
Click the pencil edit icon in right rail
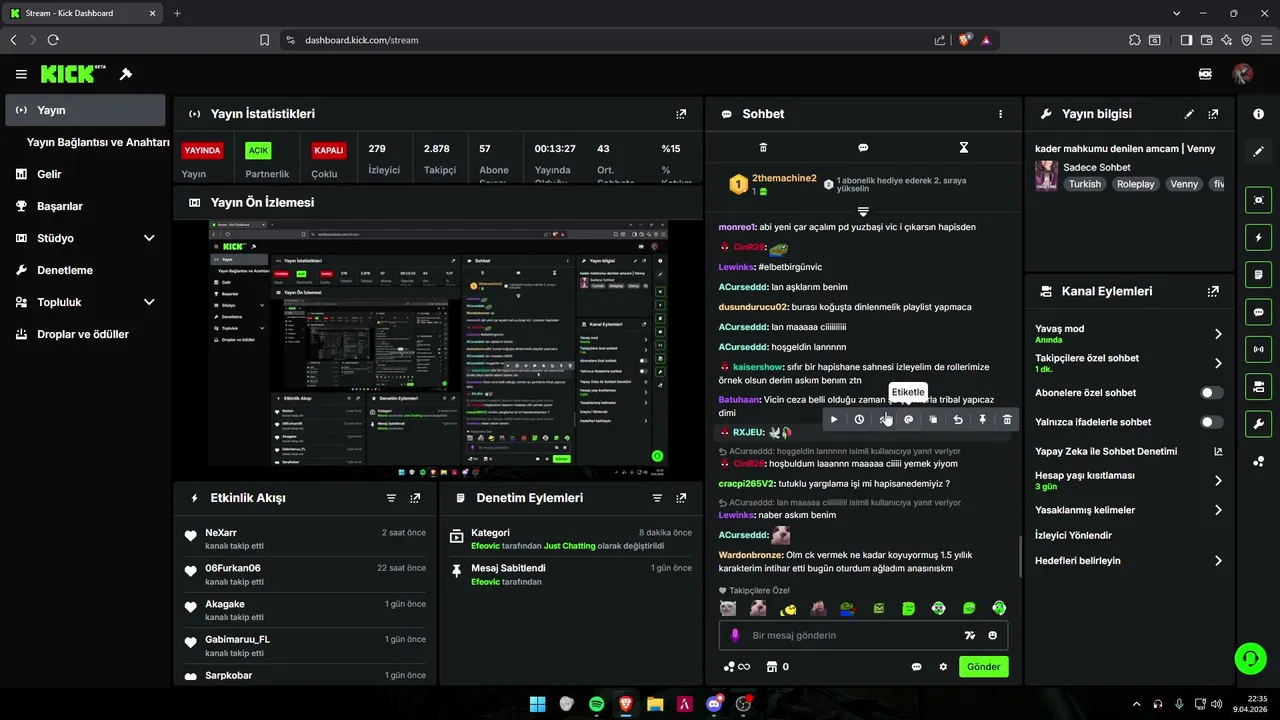tap(1258, 152)
